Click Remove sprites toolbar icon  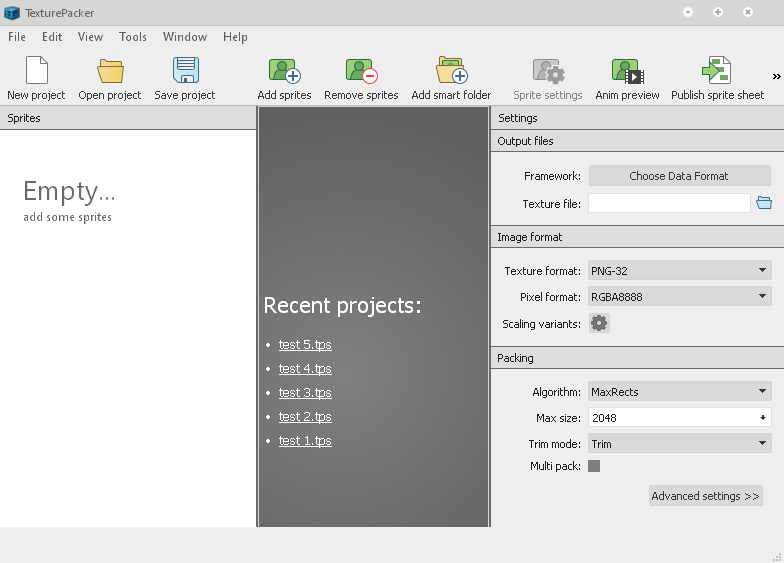coord(361,78)
